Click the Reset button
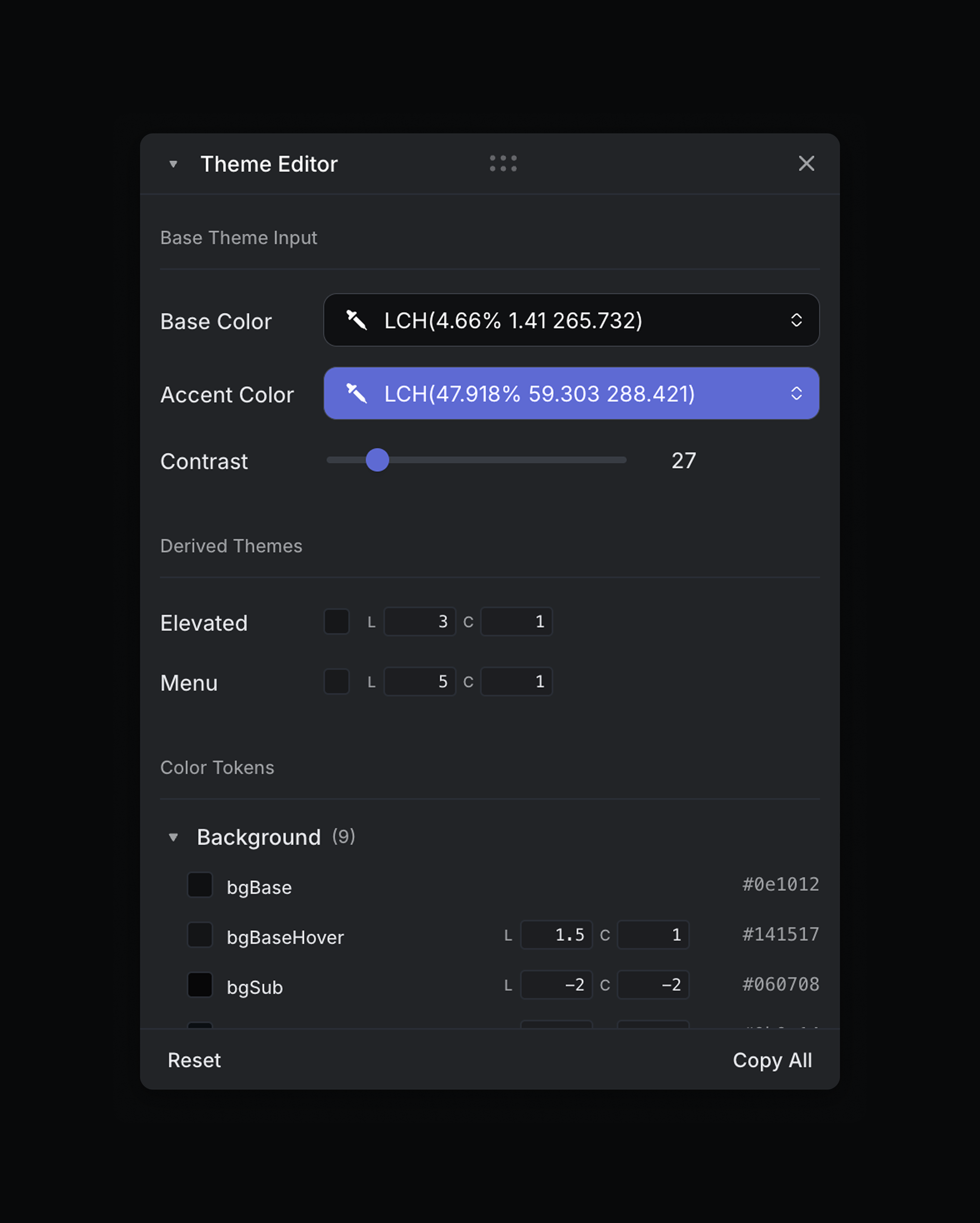This screenshot has width=980, height=1223. point(193,1060)
